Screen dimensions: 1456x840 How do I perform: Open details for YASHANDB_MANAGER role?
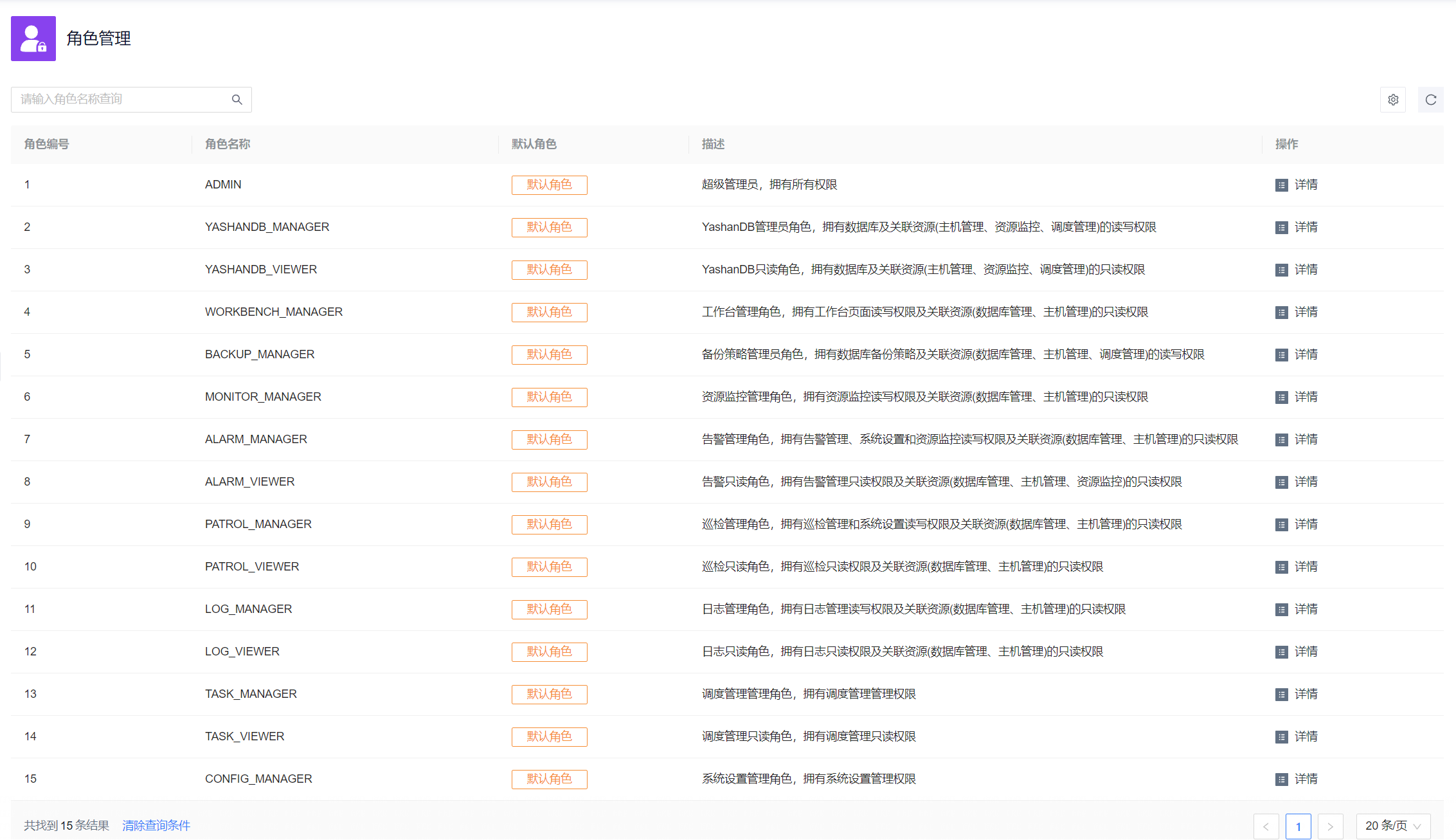coord(1304,227)
